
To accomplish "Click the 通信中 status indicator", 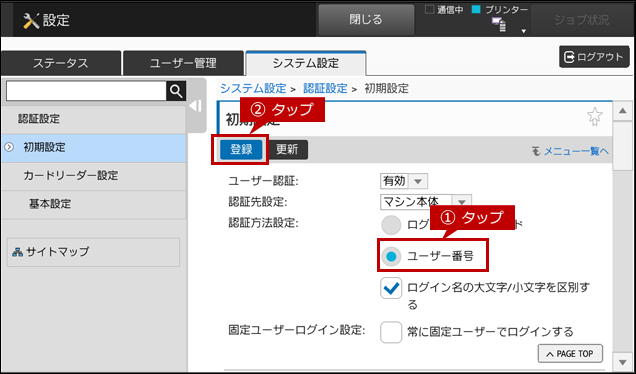I will (444, 10).
